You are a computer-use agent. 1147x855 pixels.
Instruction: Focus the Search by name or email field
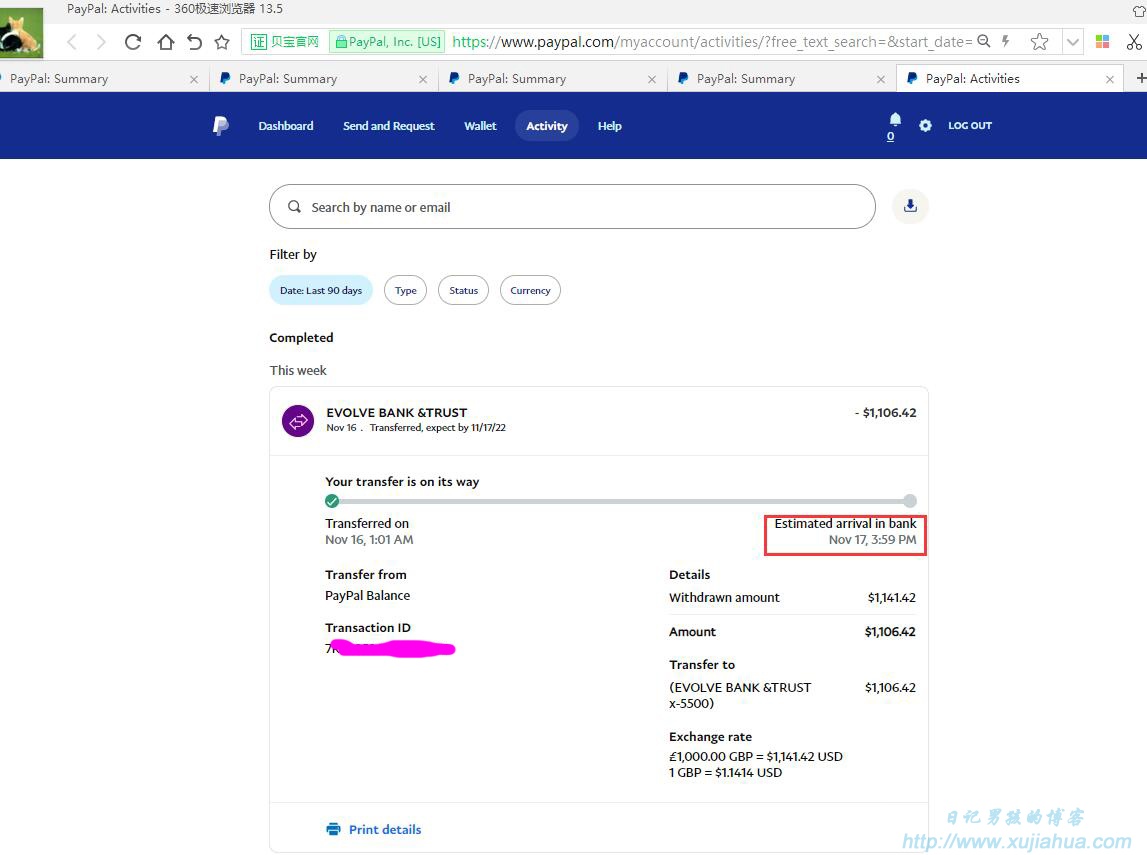point(572,207)
